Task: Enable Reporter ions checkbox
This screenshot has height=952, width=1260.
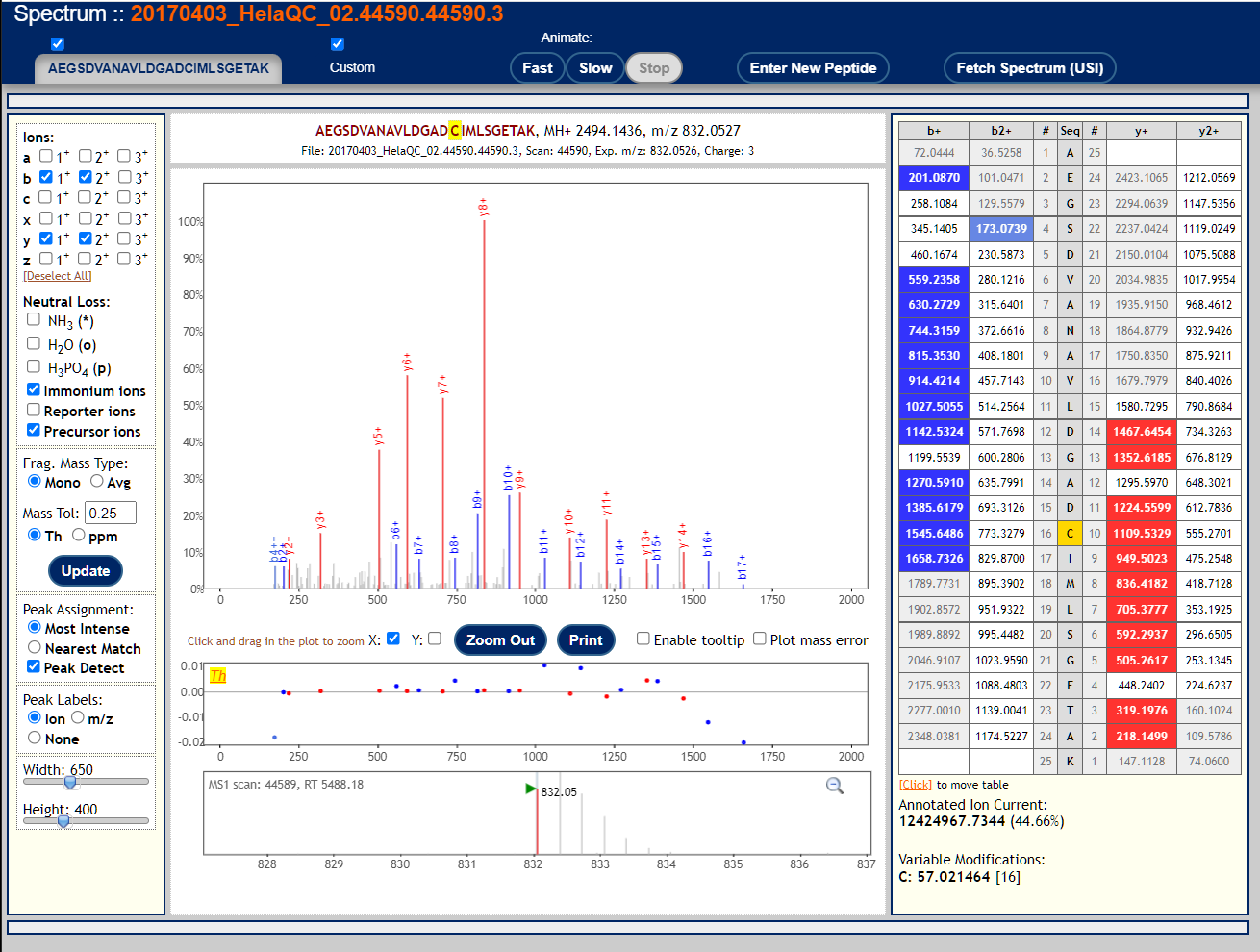Action: 34,410
